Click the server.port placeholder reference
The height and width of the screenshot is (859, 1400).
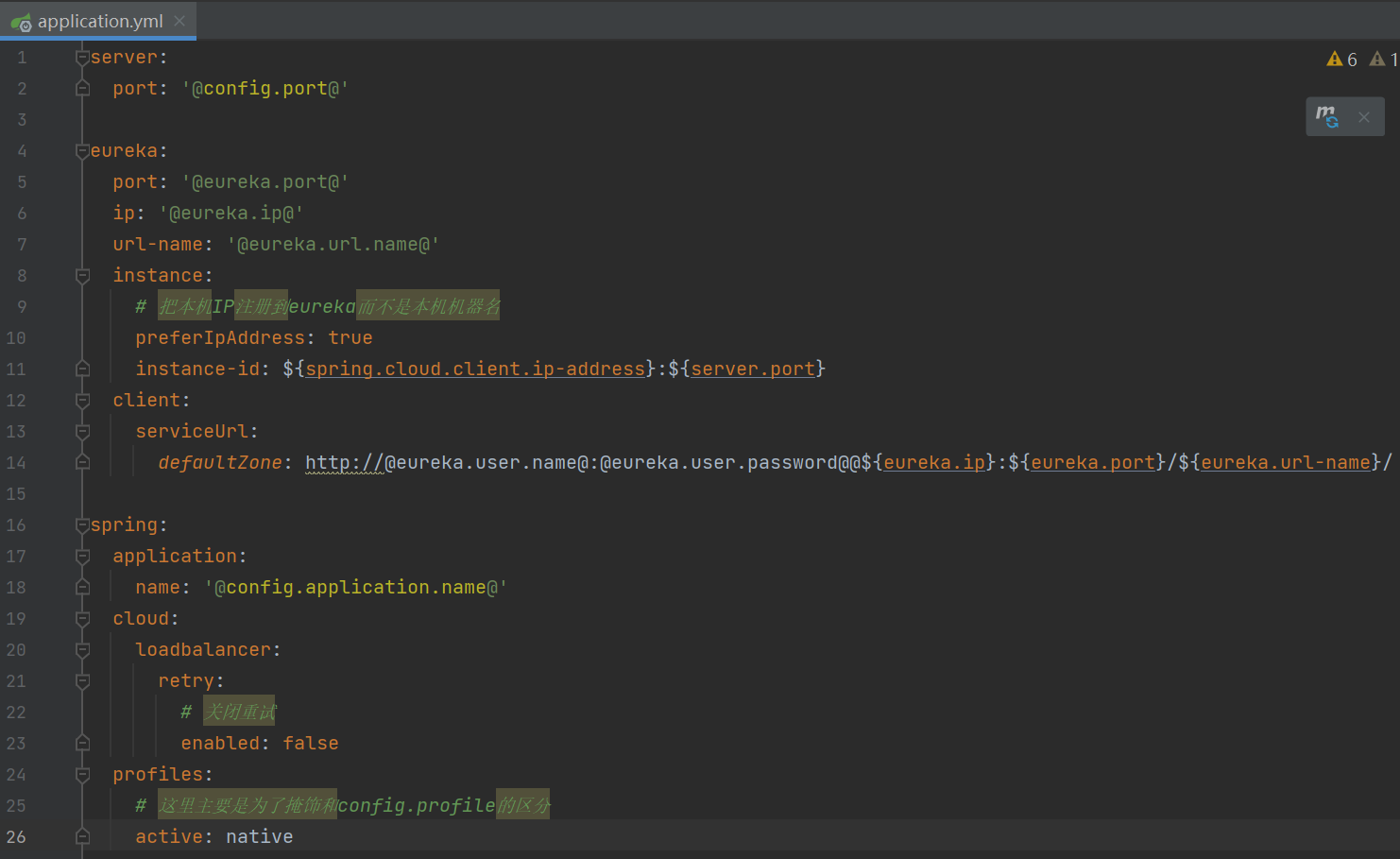pos(753,369)
